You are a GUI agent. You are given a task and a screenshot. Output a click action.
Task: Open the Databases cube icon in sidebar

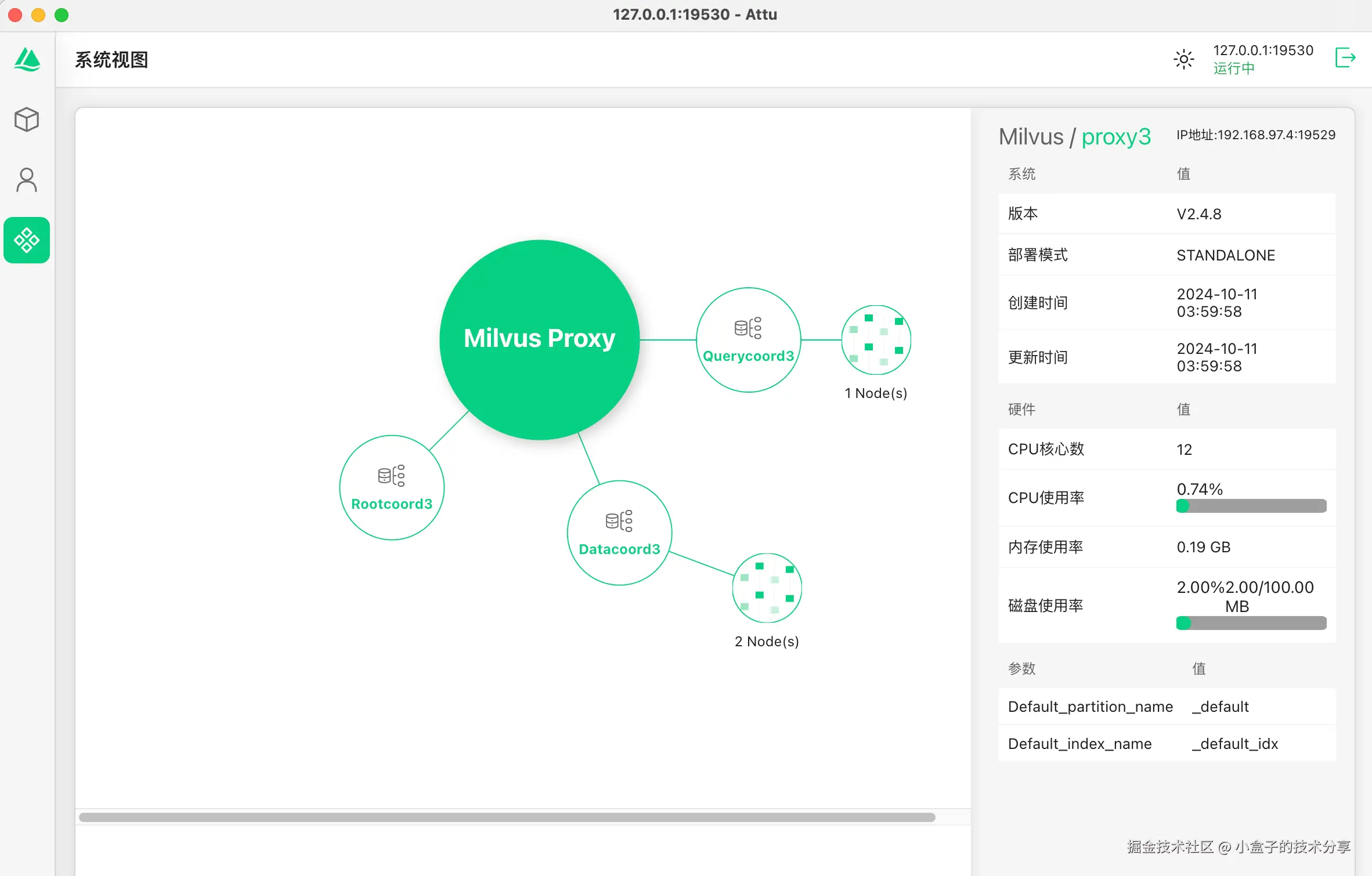tap(27, 120)
